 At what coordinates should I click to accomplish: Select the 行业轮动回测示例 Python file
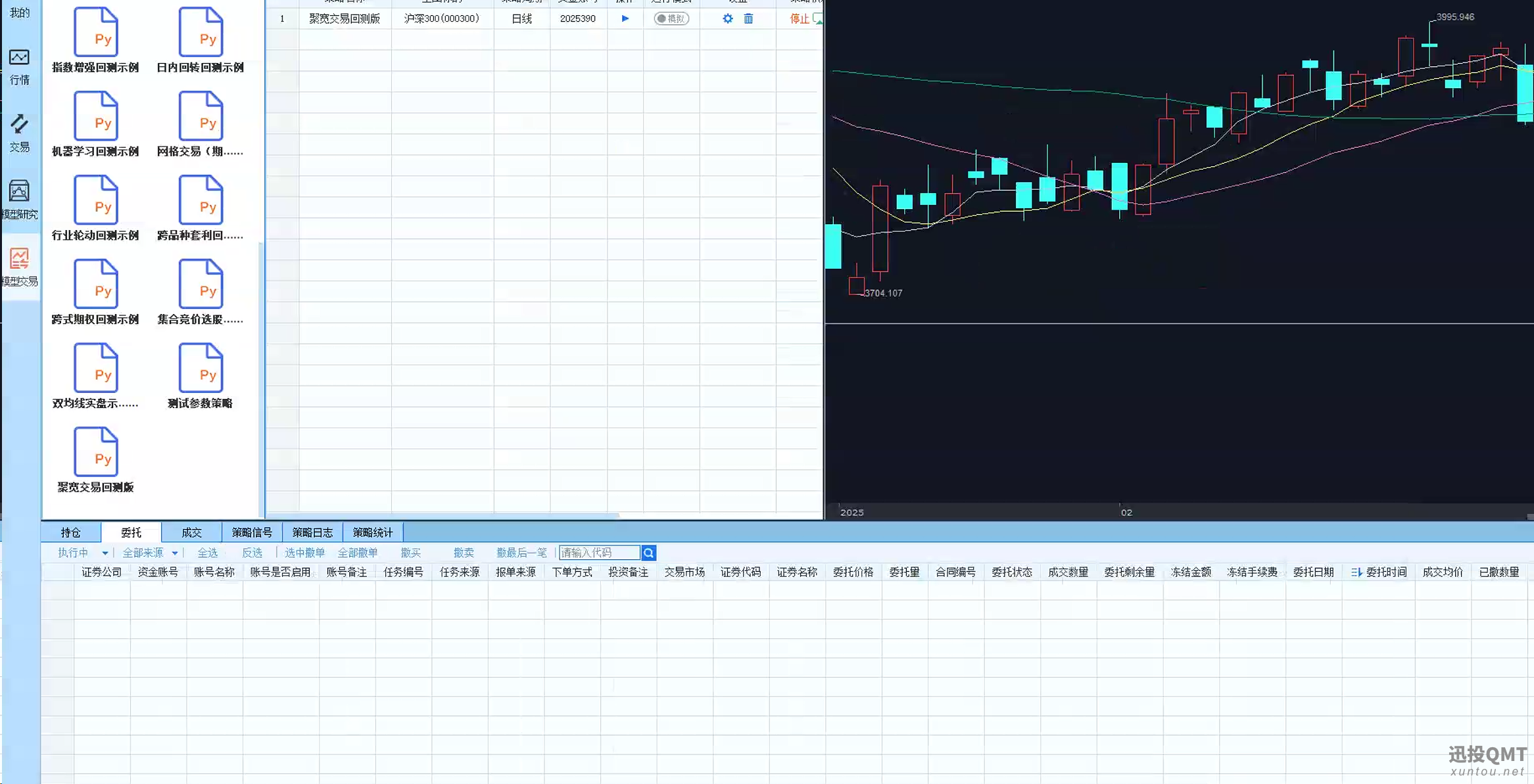[95, 208]
